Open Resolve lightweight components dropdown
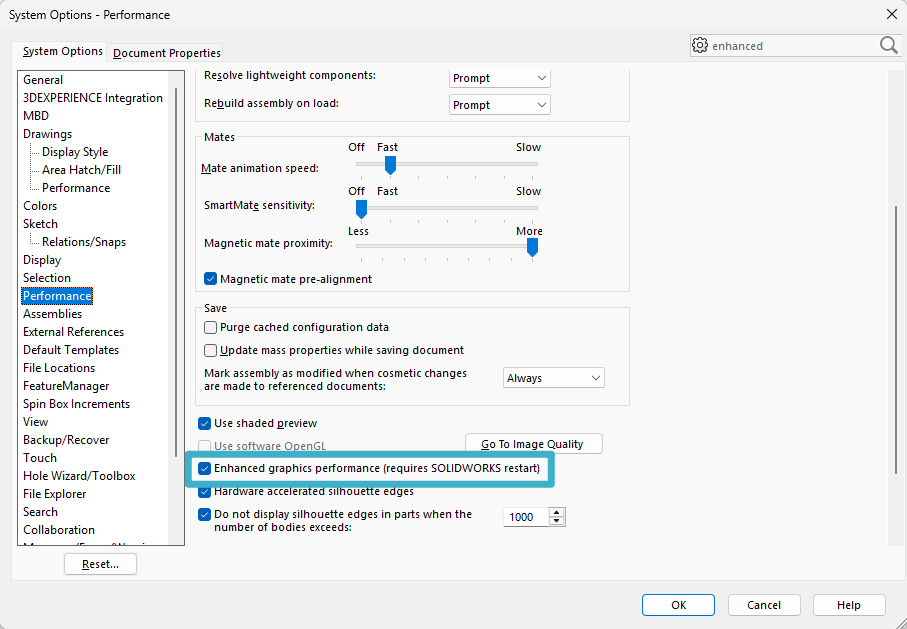907x629 pixels. point(500,78)
